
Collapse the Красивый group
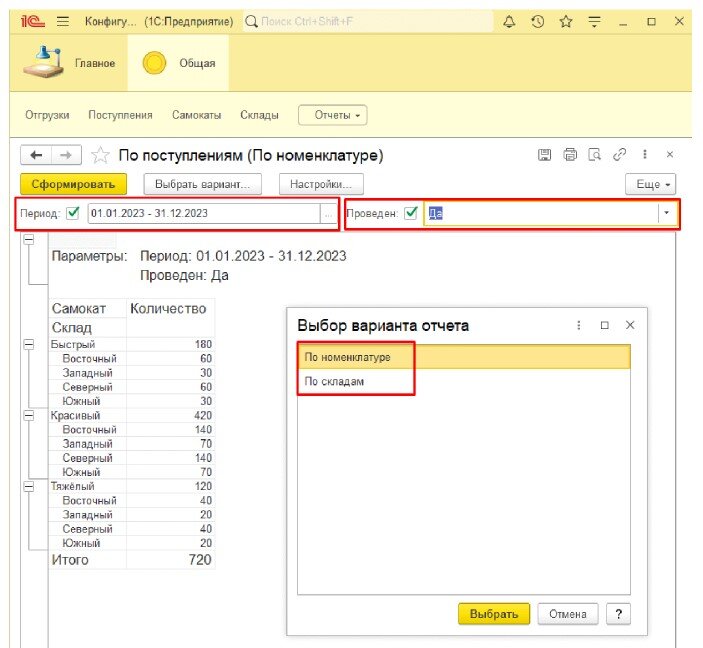(29, 415)
